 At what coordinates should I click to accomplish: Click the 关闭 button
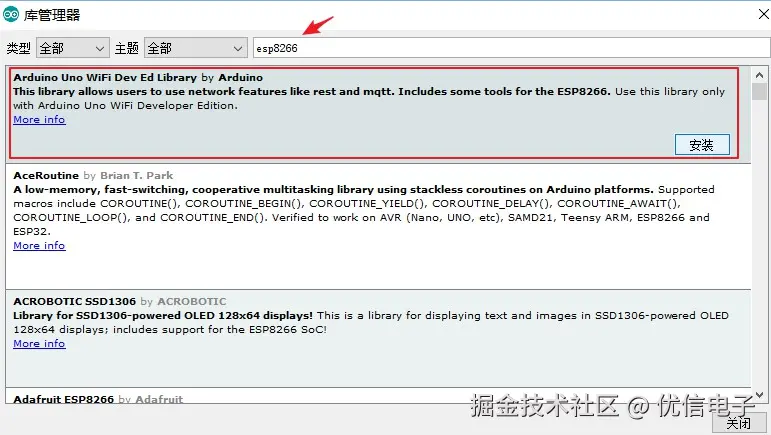(739, 423)
